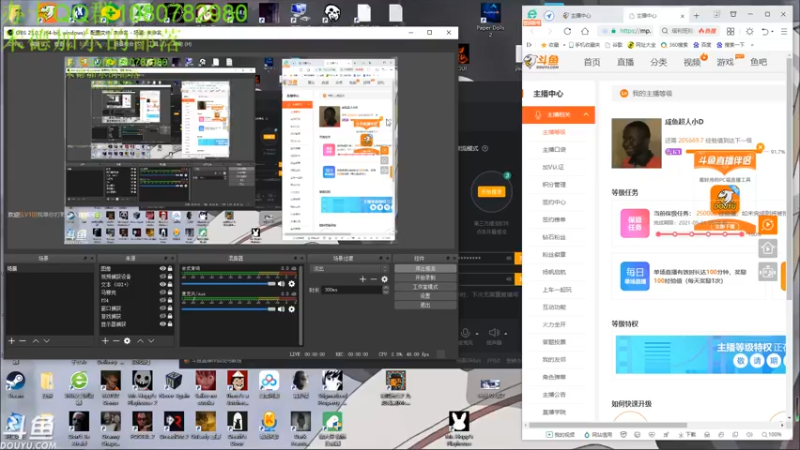Open Mic/Aux gear settings in mixer
Screen dimensions: 800x450
pyautogui.click(x=292, y=309)
